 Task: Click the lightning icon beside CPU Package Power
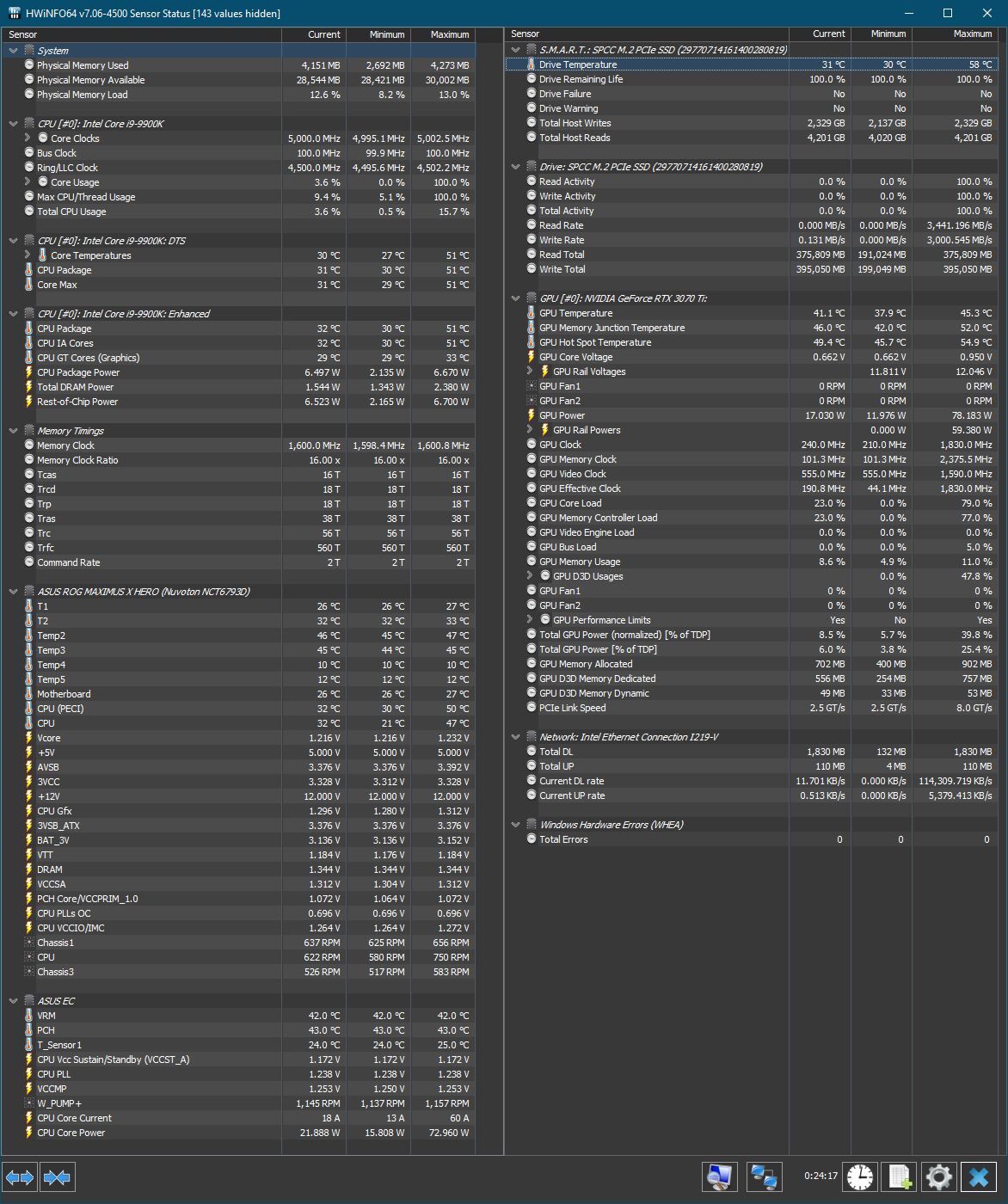[x=29, y=372]
